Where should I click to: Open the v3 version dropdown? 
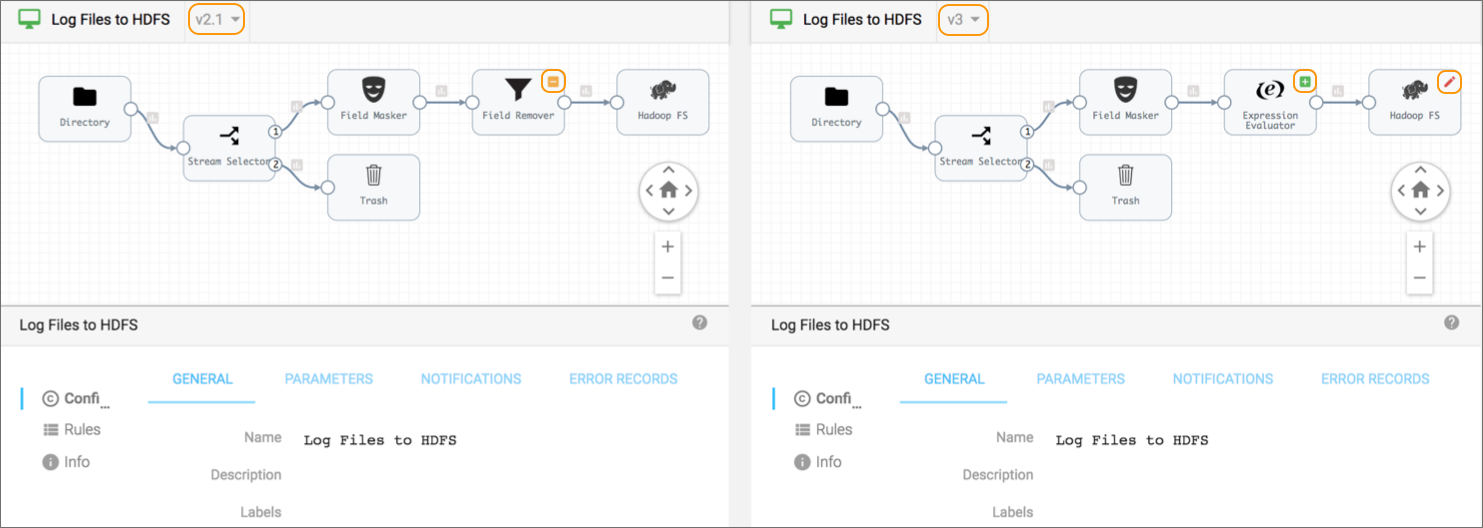pyautogui.click(x=962, y=19)
